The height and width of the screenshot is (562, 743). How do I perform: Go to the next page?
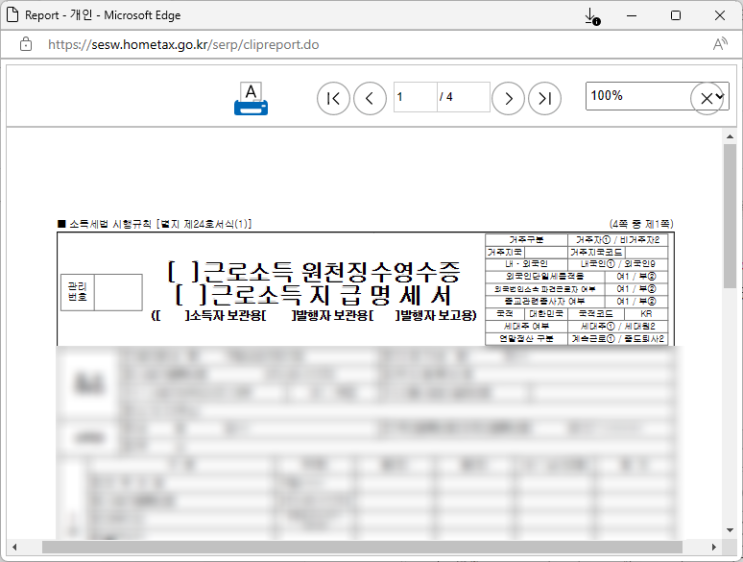point(508,99)
